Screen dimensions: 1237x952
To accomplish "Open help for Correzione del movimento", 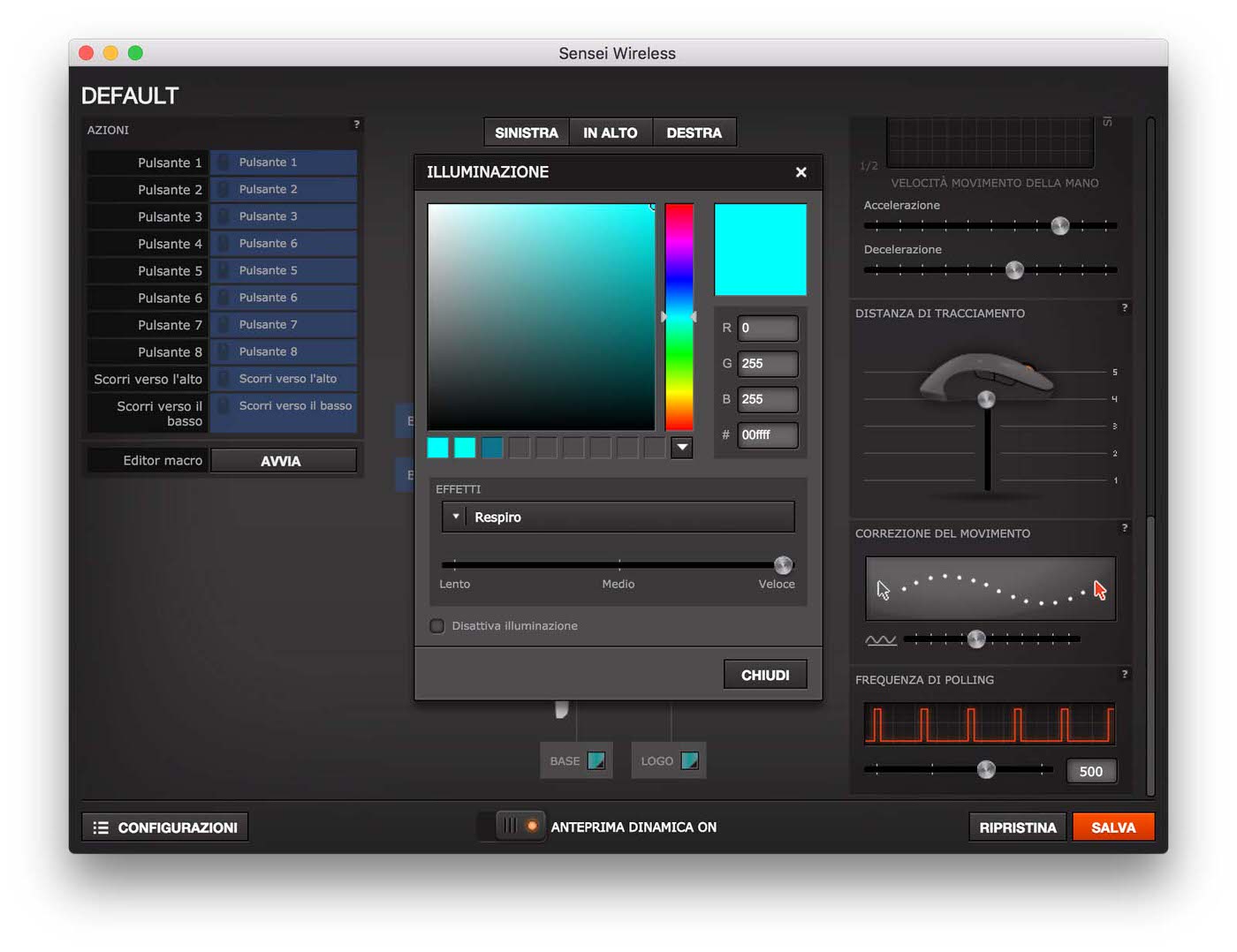I will click(1124, 527).
